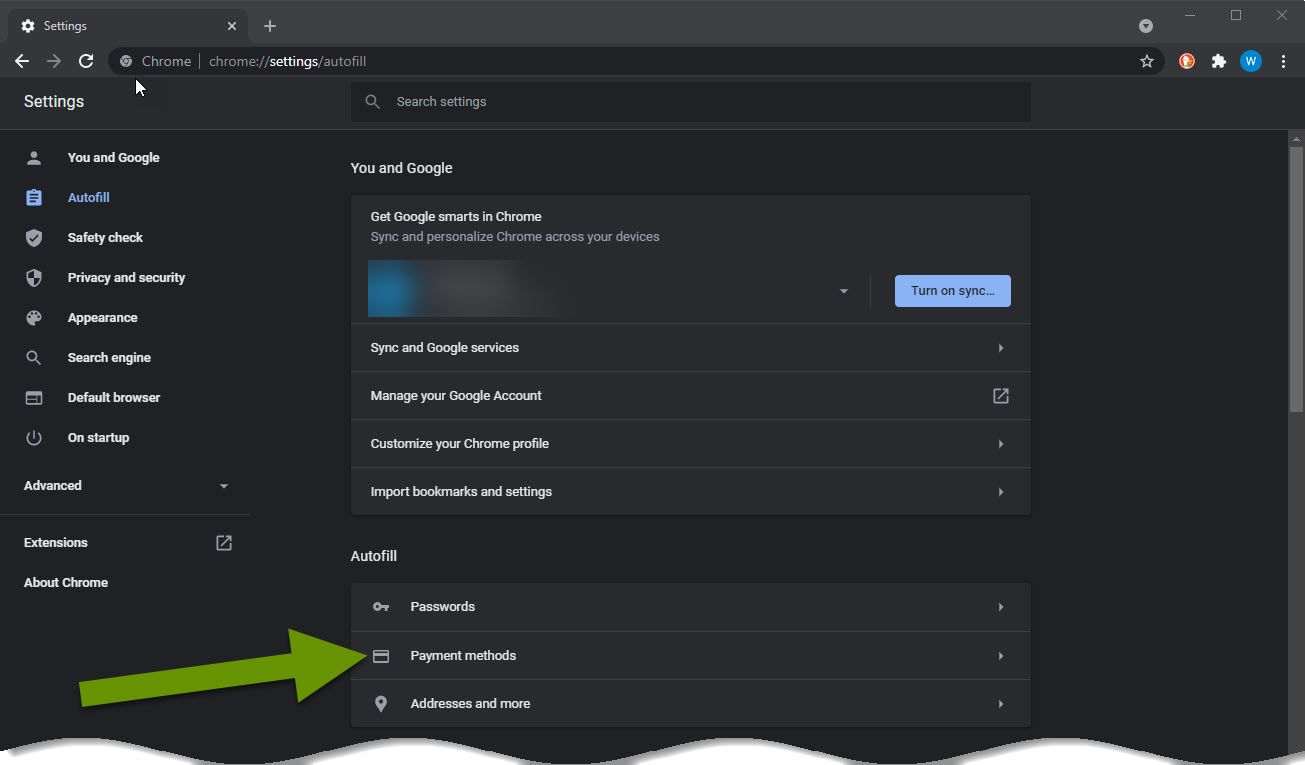Click the arrow on the Passwords row

tap(1000, 607)
